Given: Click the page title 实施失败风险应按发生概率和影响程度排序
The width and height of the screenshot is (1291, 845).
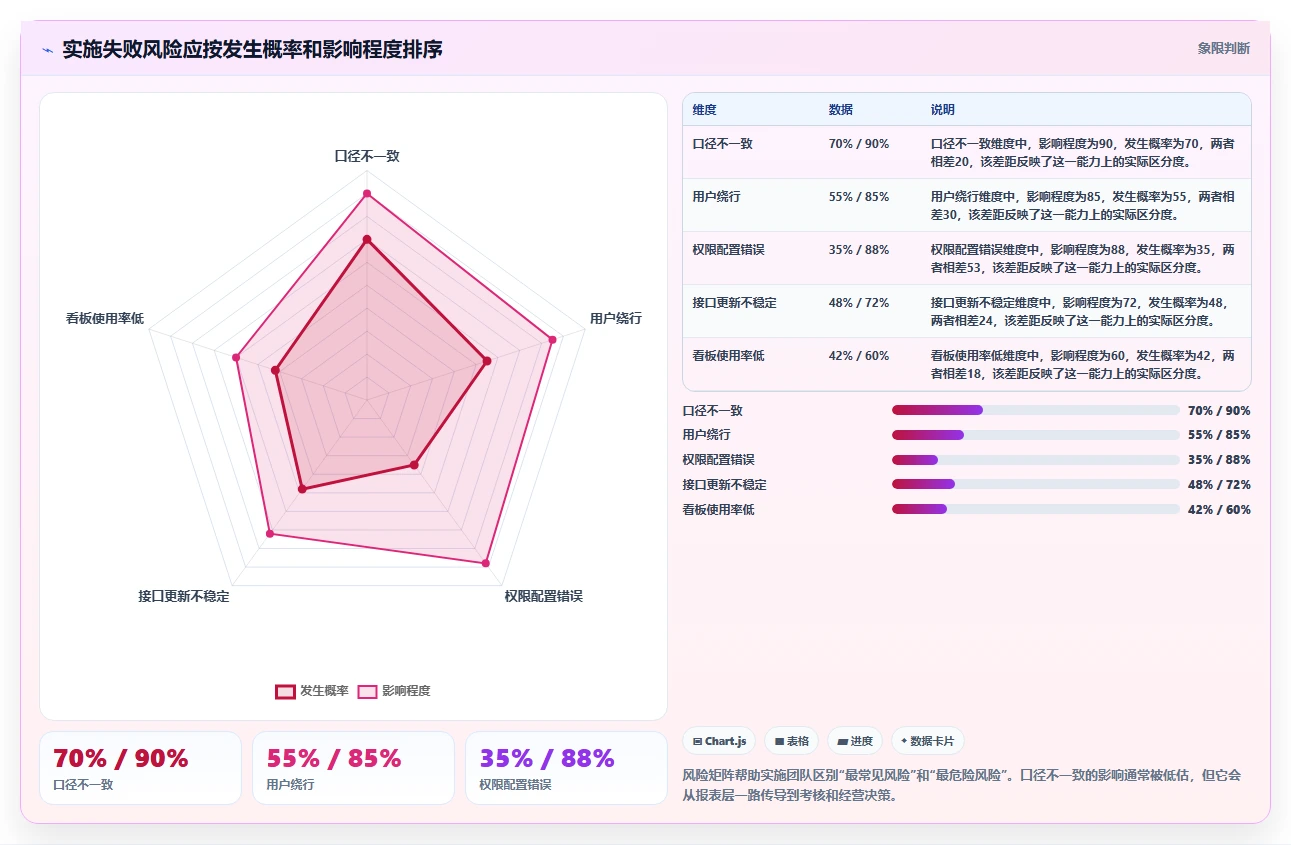Looking at the screenshot, I should pyautogui.click(x=252, y=49).
